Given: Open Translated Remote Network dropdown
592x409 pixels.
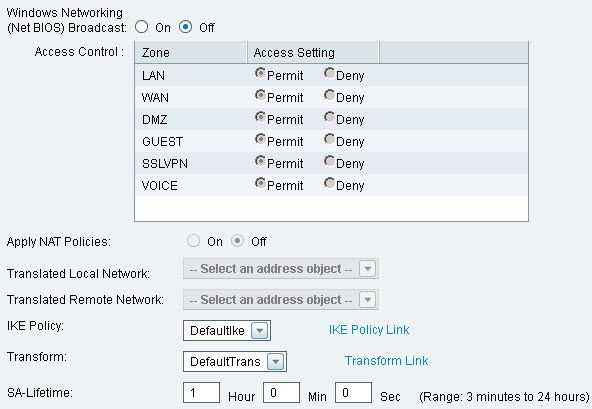Looking at the screenshot, I should tap(281, 300).
